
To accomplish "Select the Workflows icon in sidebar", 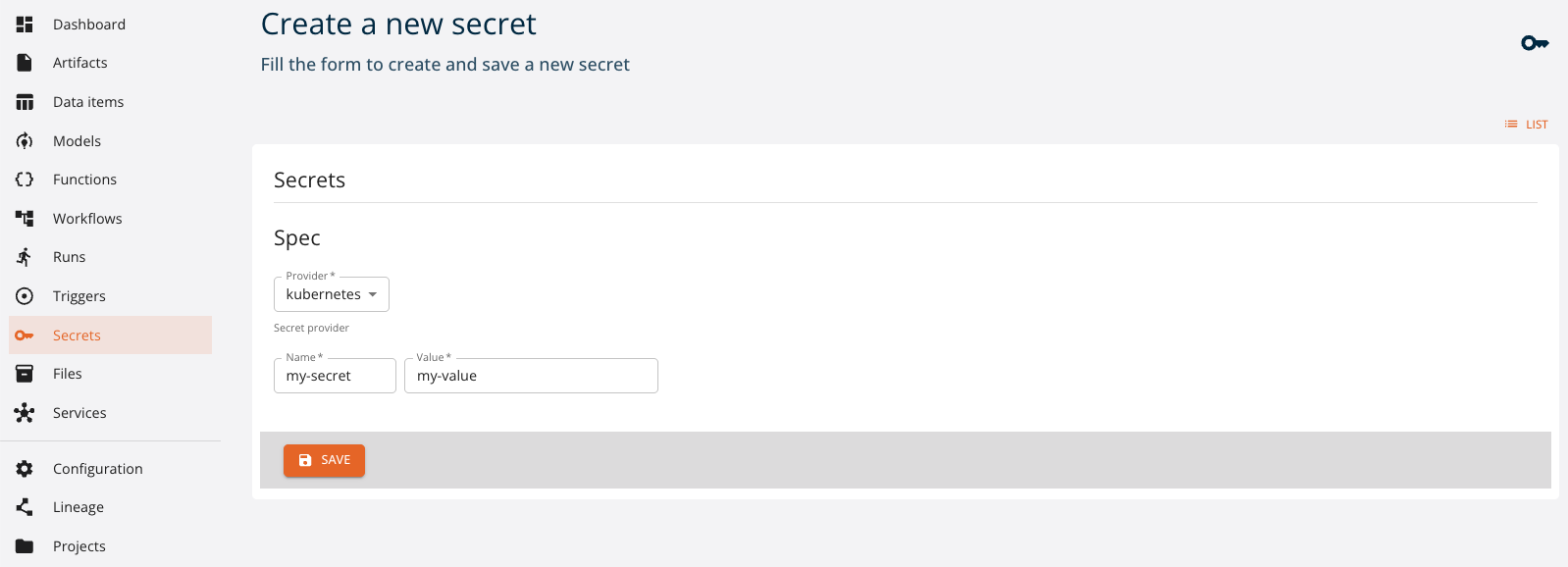I will (x=25, y=218).
